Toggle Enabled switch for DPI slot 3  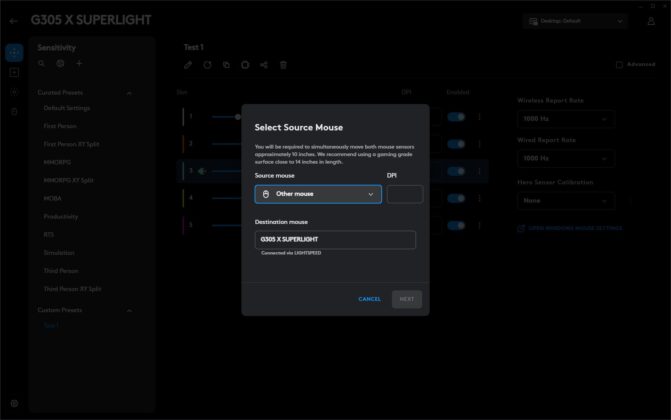coord(456,171)
